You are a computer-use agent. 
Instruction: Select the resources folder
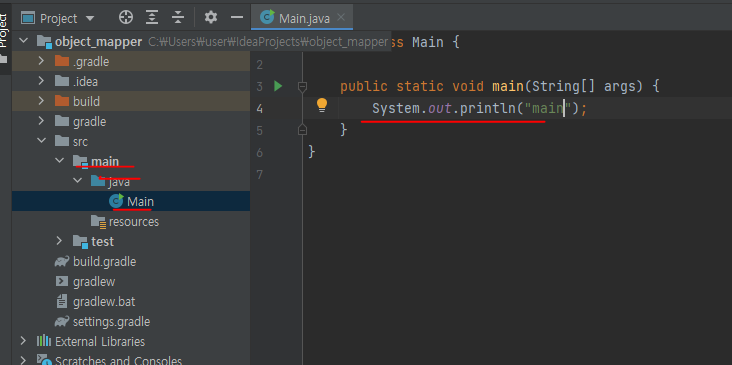coord(134,221)
